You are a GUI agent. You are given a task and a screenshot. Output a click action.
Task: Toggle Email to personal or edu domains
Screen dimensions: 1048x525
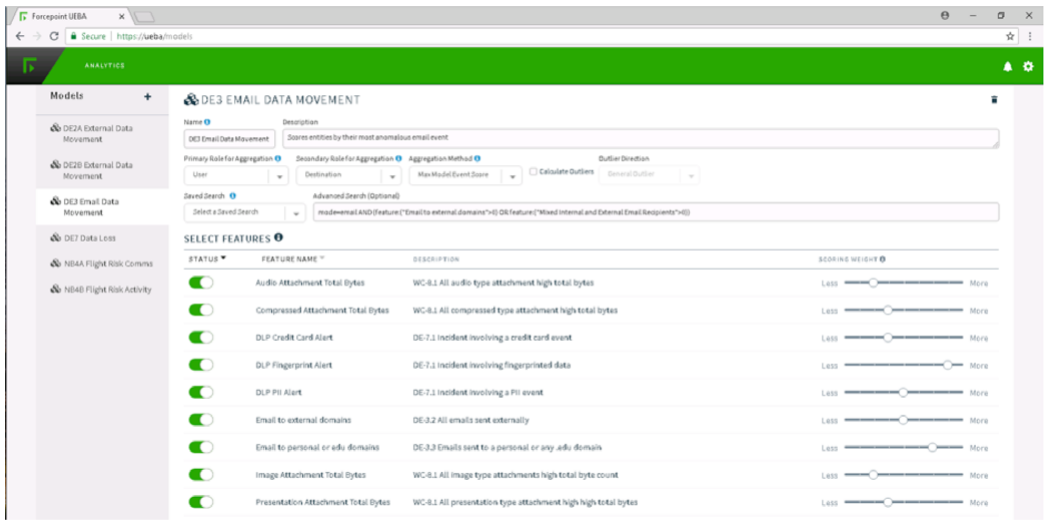point(201,447)
